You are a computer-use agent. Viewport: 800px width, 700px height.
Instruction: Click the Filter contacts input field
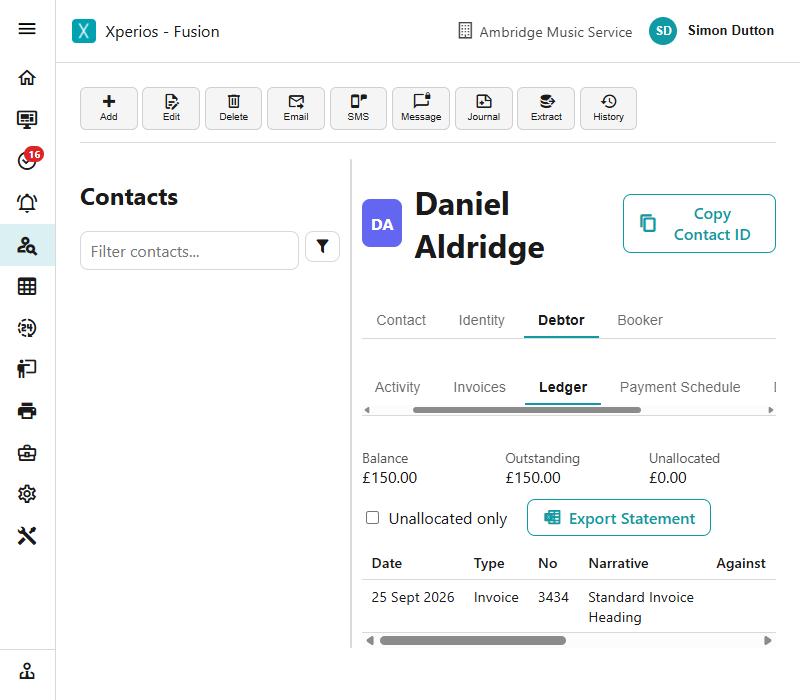pyautogui.click(x=189, y=251)
